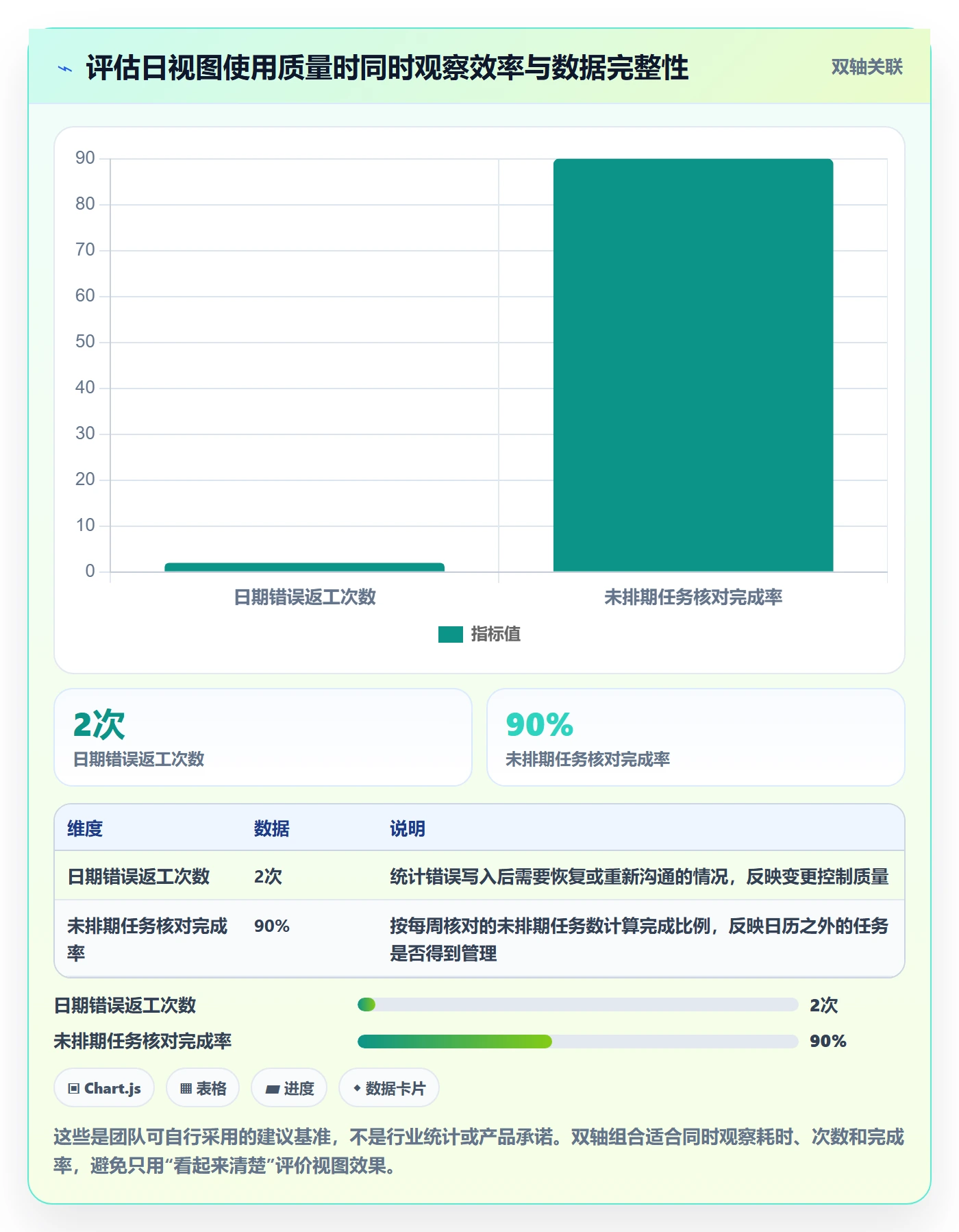Screen dimensions: 959x1232
Task: Click the 维度 table column header
Action: [85, 828]
